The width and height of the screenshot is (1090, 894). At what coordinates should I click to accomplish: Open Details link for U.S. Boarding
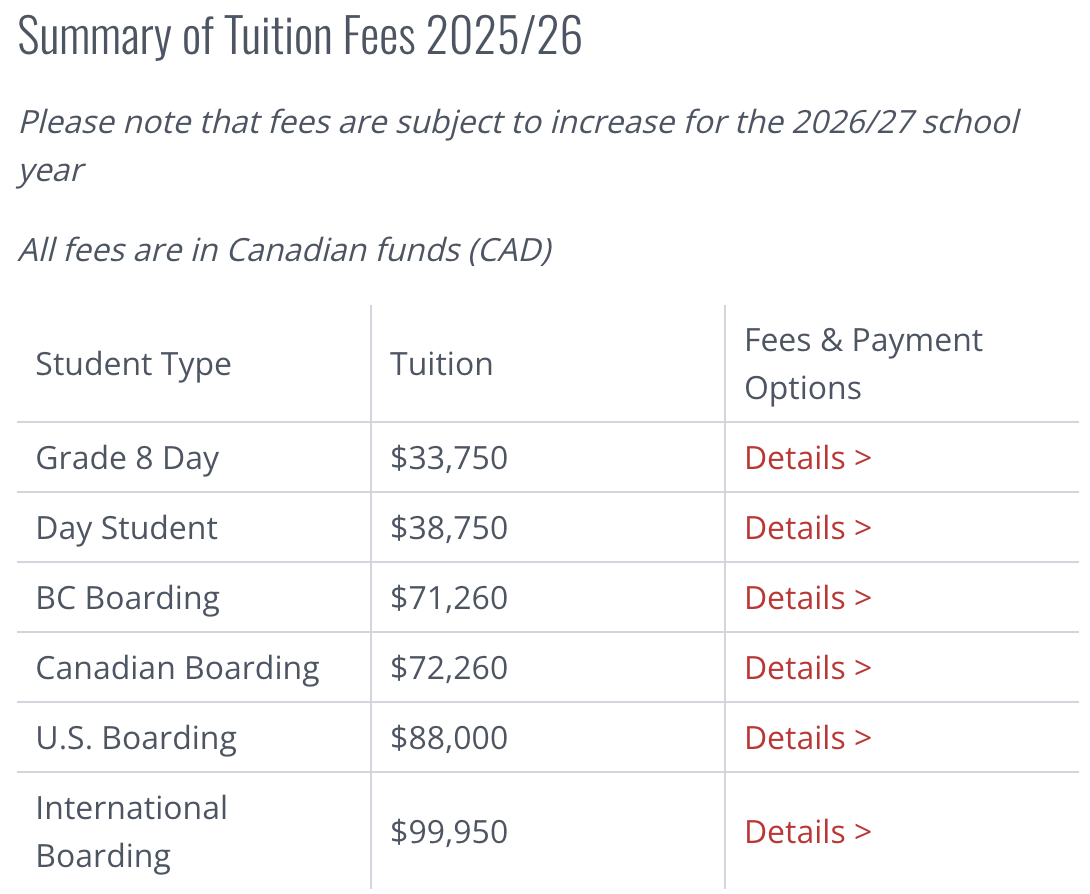click(x=808, y=738)
